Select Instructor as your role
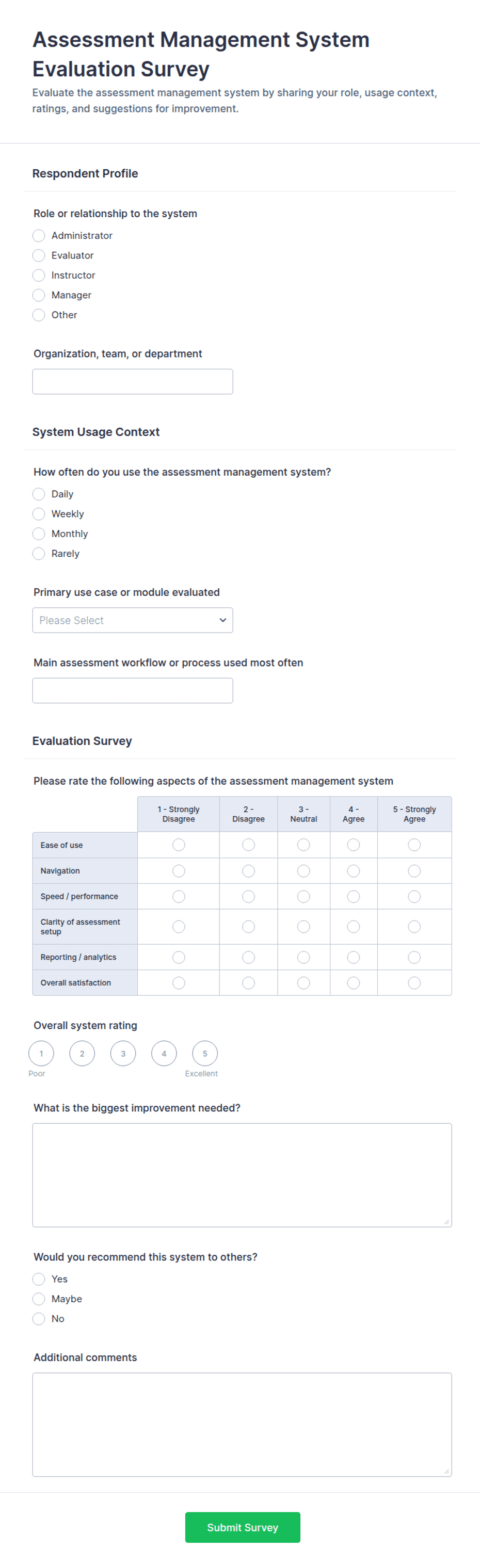 coord(39,275)
